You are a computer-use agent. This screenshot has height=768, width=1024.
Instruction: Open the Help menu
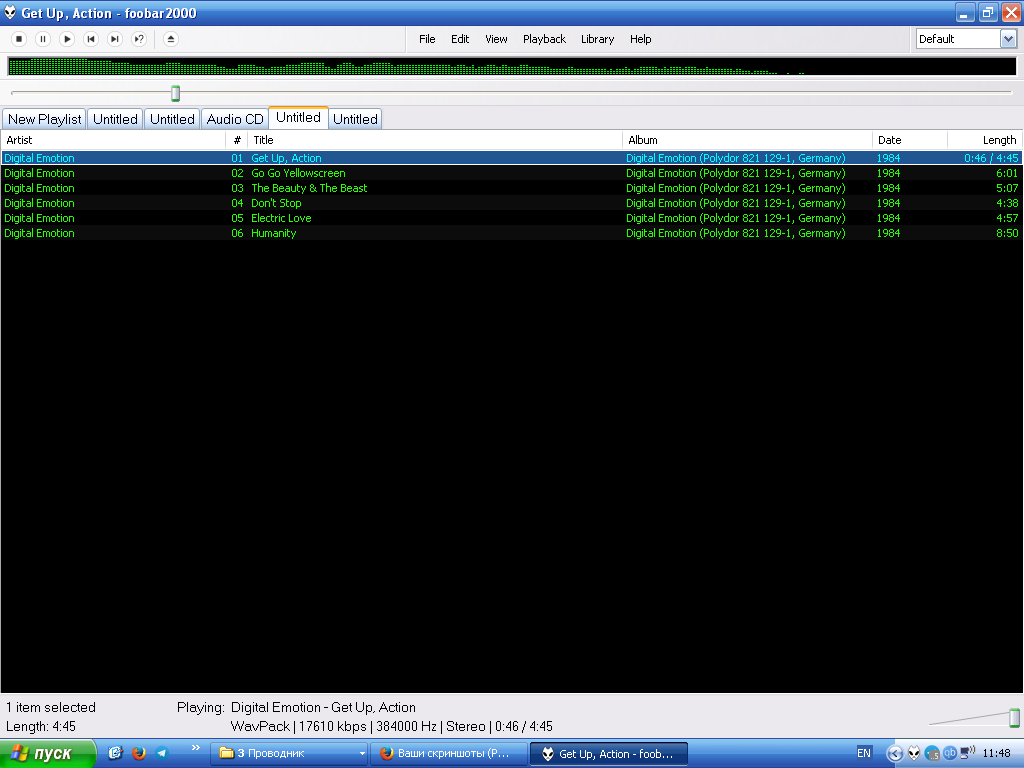pos(641,39)
